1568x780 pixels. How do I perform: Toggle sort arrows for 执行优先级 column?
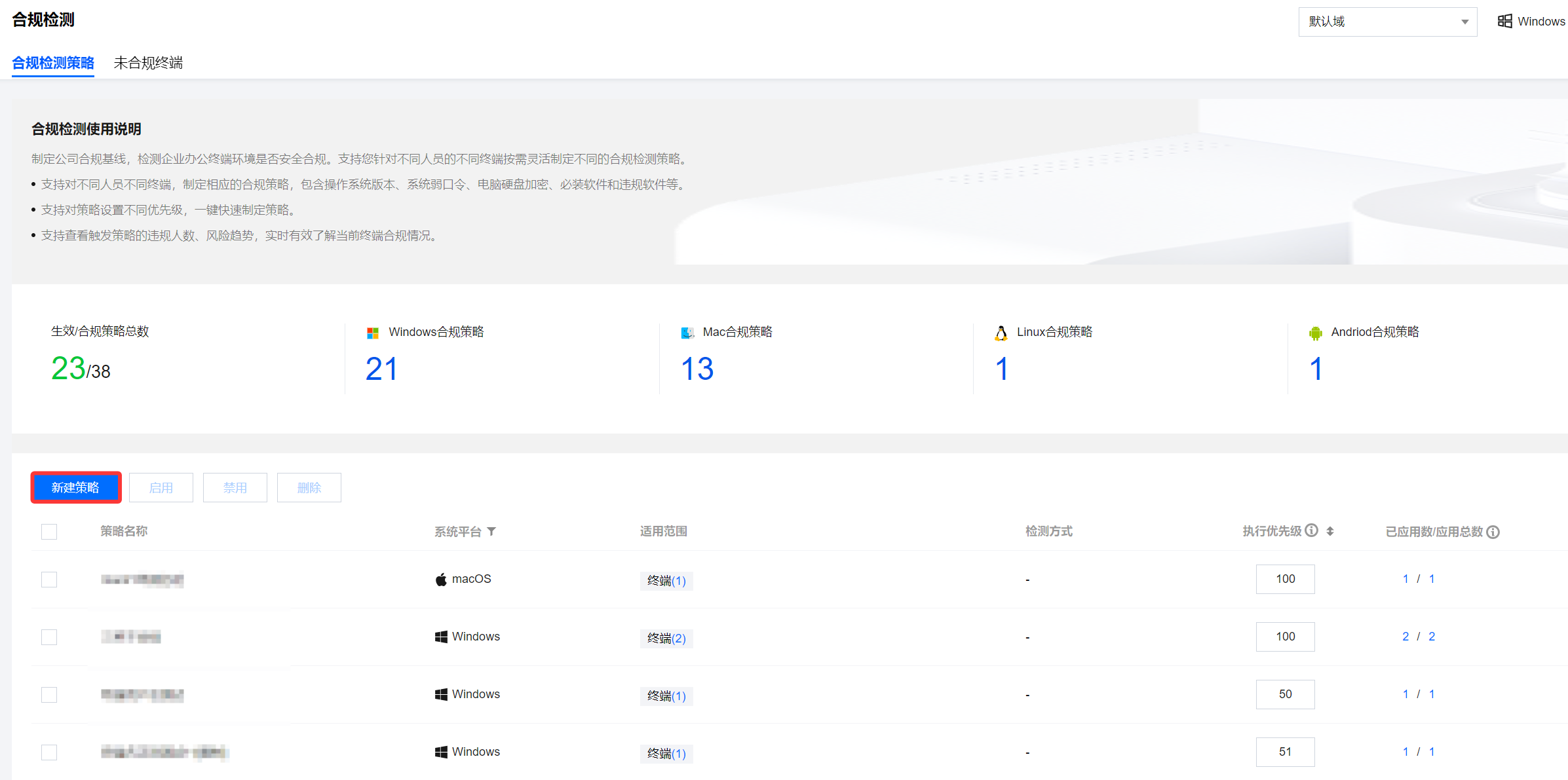coord(1330,531)
